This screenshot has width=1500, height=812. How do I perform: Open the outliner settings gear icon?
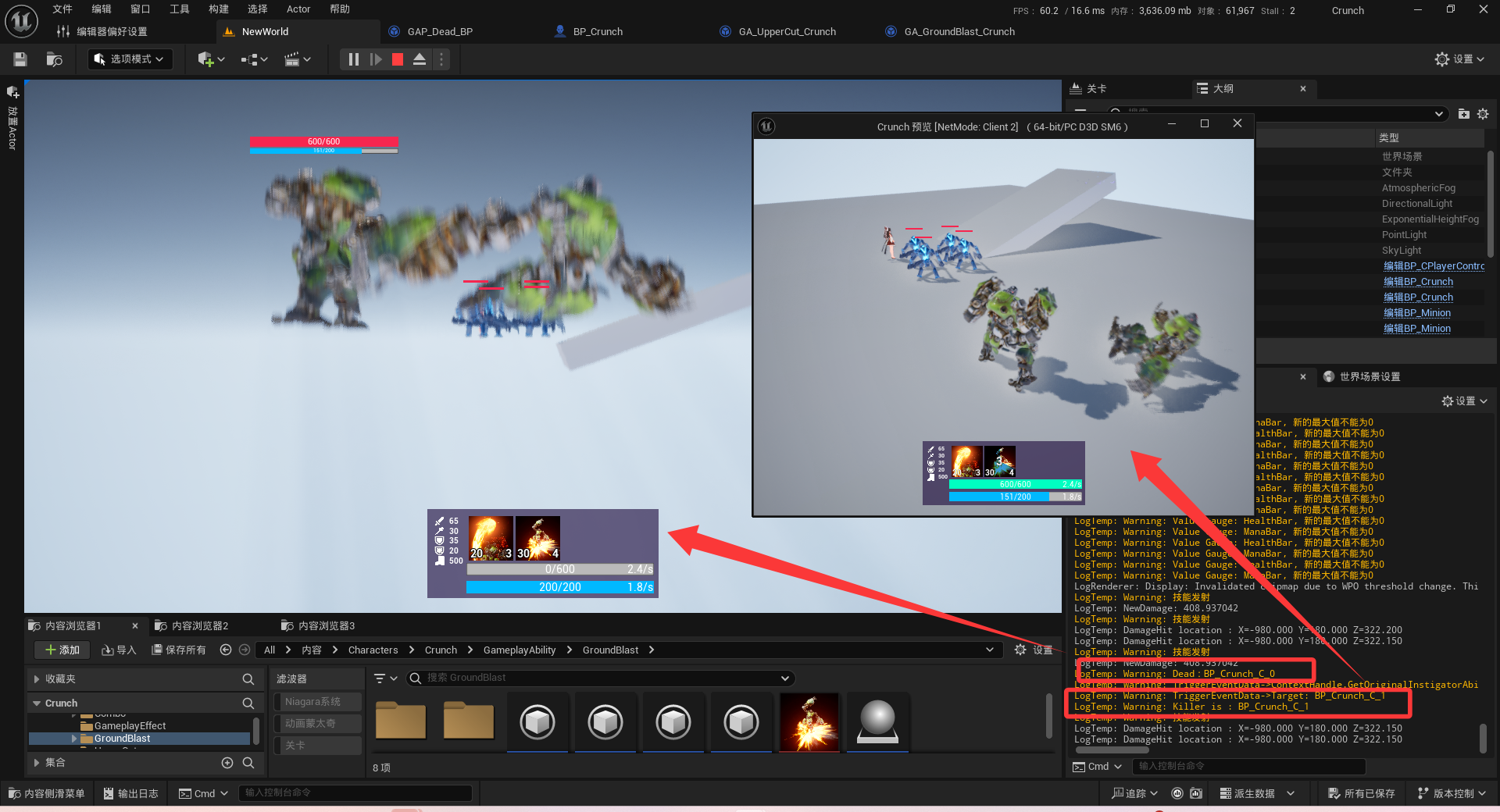pos(1483,114)
